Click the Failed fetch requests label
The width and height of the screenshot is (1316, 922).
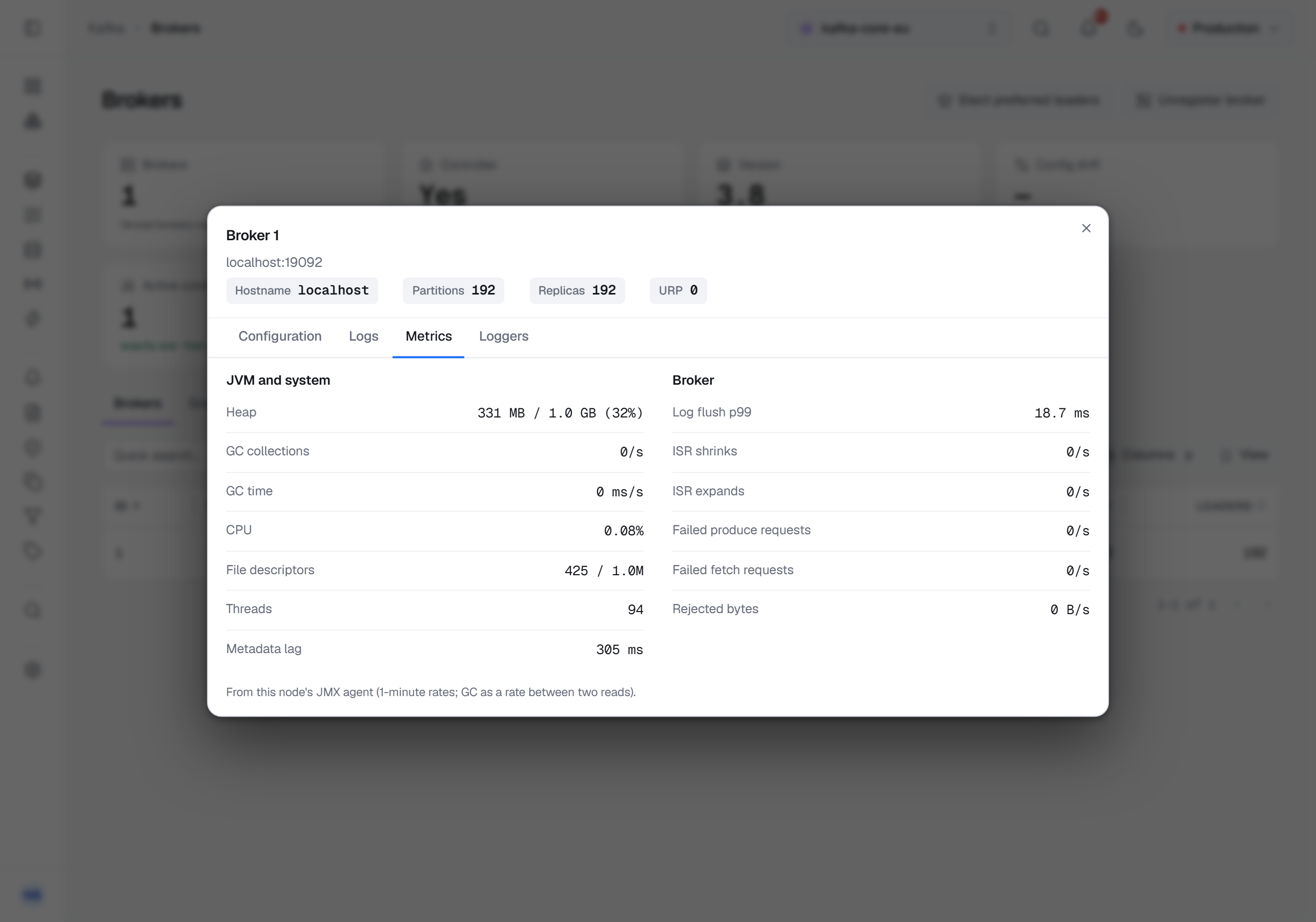point(732,570)
